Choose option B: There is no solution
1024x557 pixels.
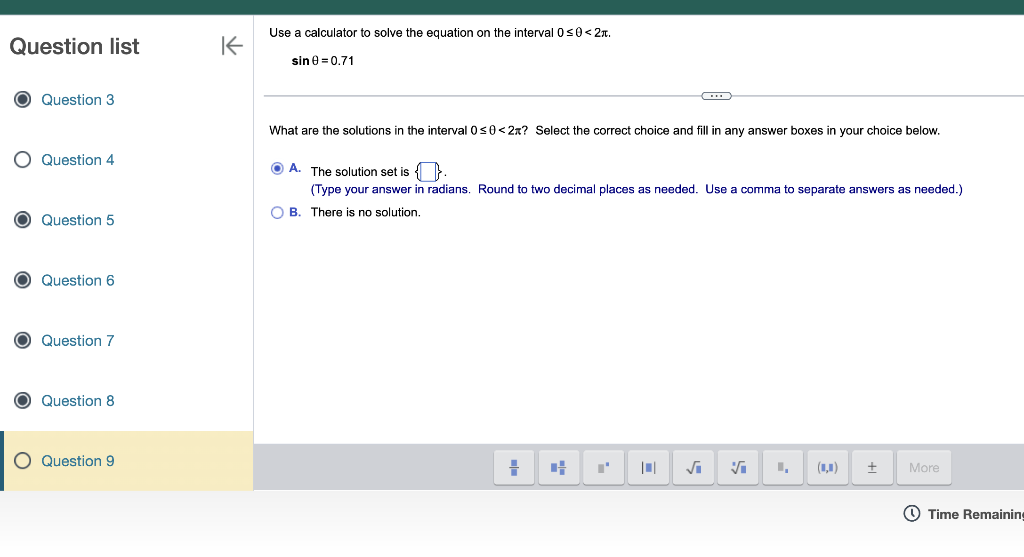277,212
